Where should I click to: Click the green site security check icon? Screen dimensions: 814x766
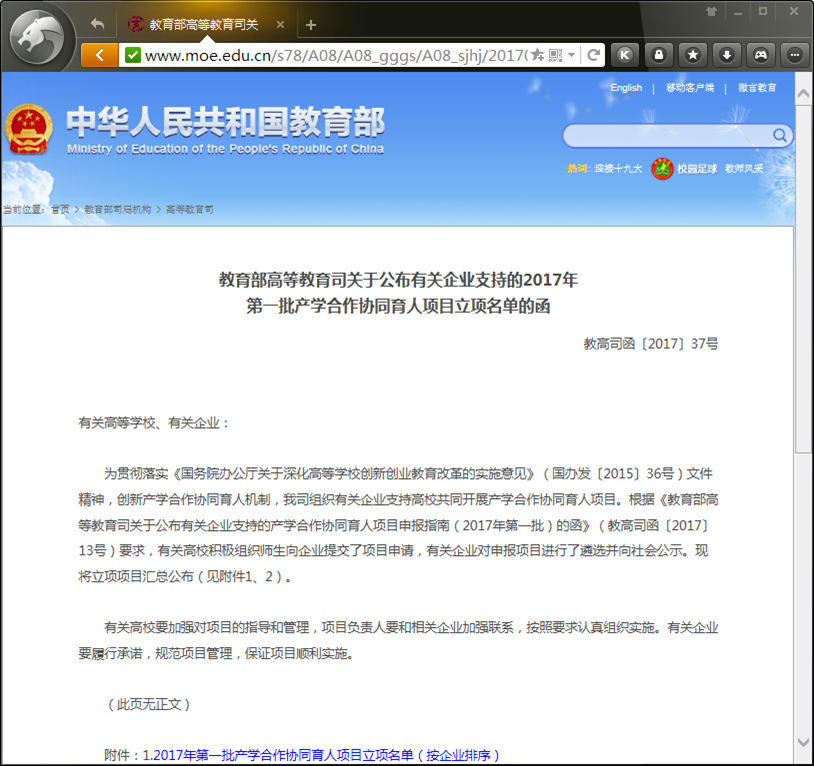pyautogui.click(x=133, y=55)
